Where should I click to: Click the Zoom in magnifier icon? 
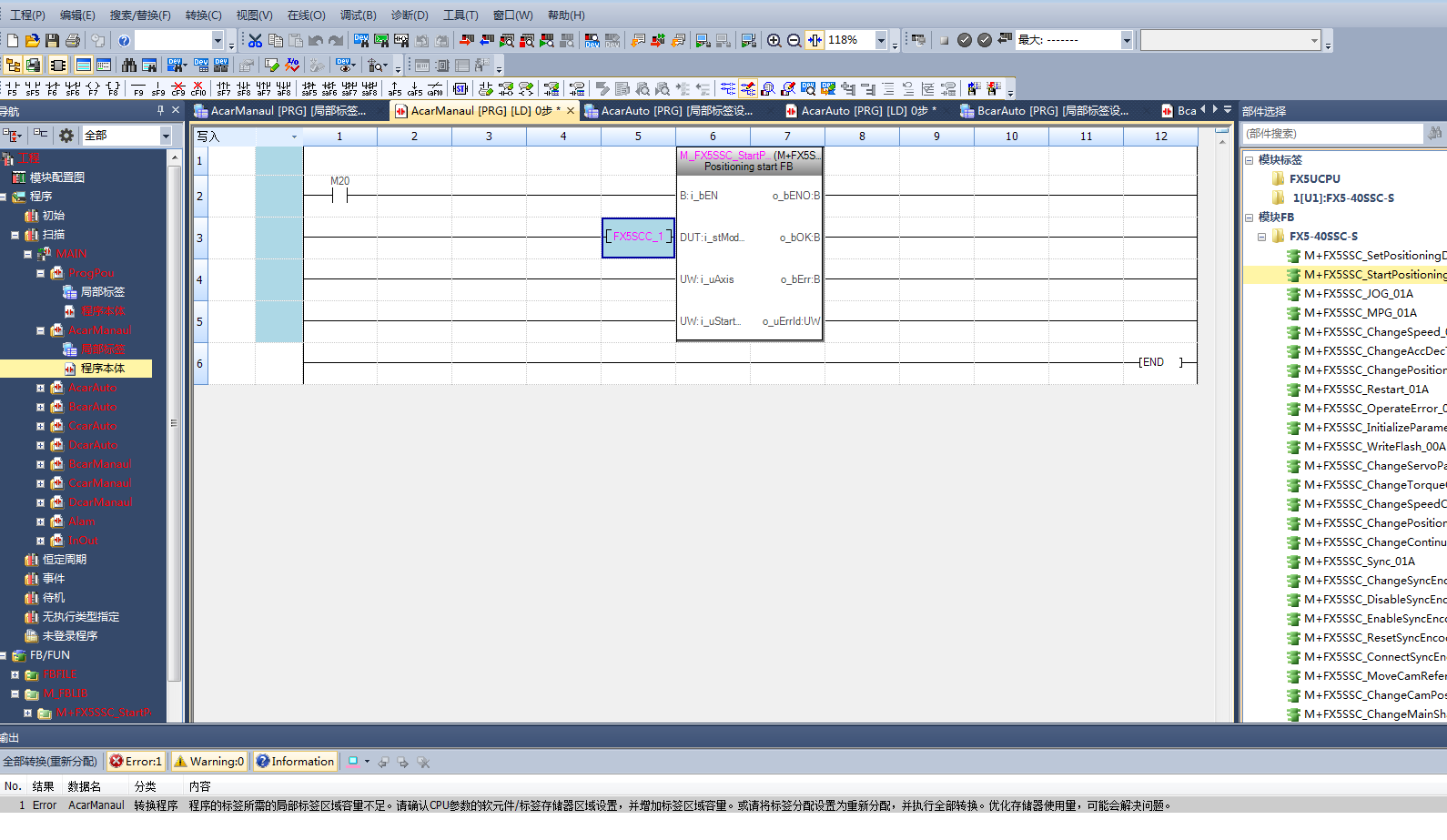(x=774, y=40)
